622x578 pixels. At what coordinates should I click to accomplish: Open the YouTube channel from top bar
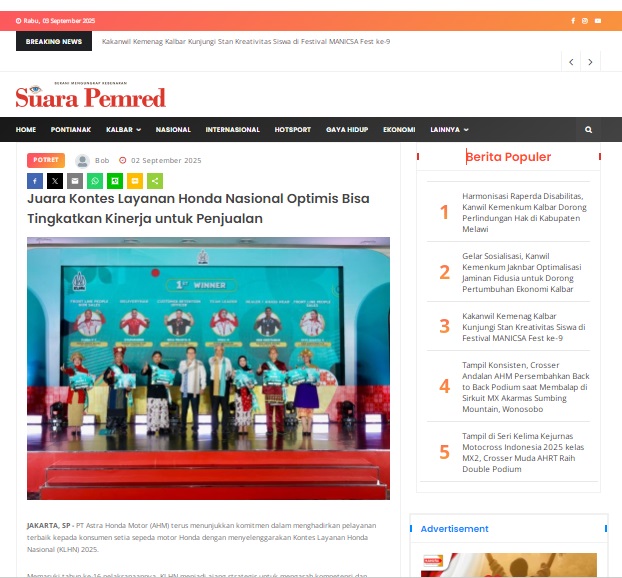pyautogui.click(x=598, y=21)
